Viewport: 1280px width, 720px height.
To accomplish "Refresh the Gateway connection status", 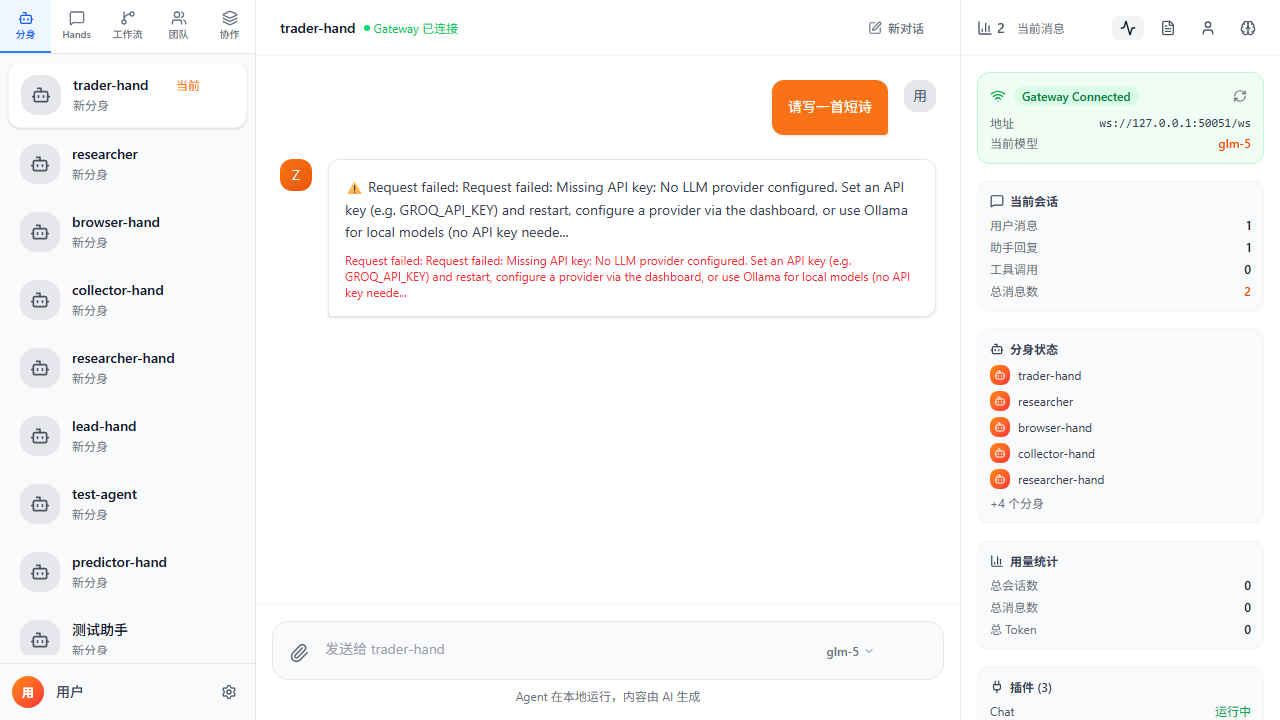I will click(1239, 96).
